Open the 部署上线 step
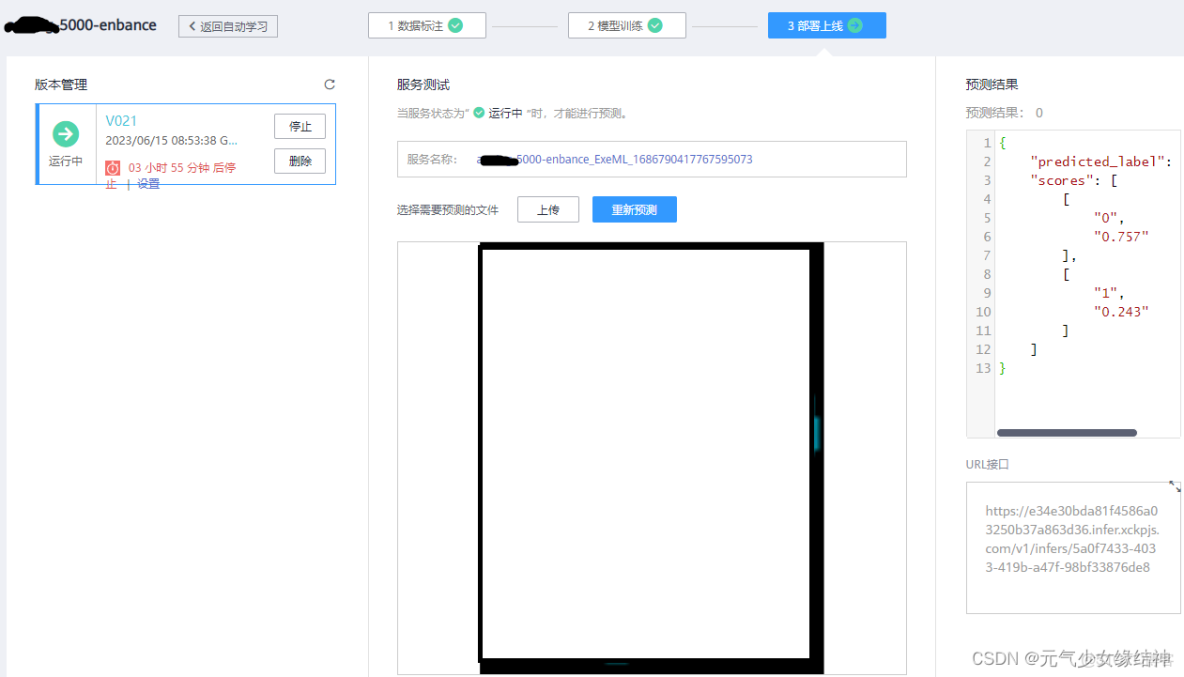Screen dimensions: 1184x677 (x=827, y=25)
